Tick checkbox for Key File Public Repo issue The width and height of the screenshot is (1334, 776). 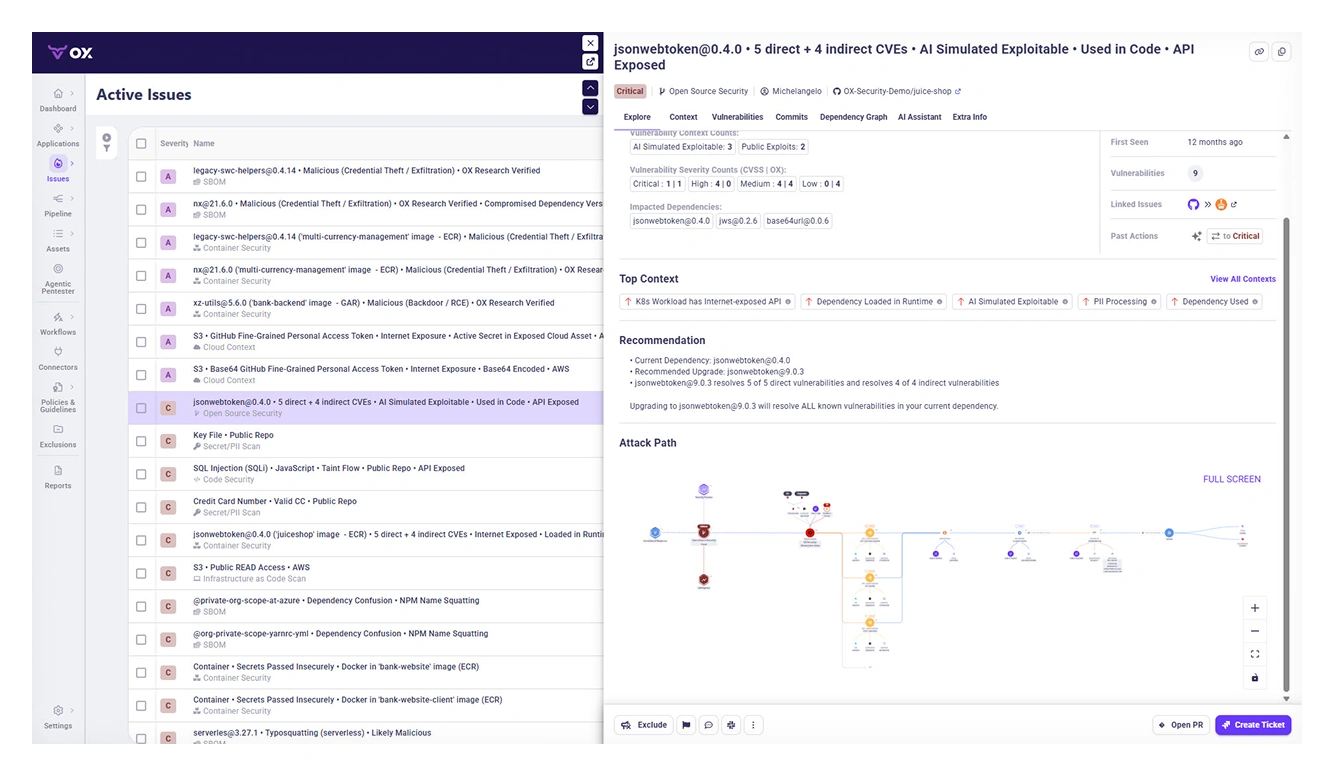pos(141,441)
